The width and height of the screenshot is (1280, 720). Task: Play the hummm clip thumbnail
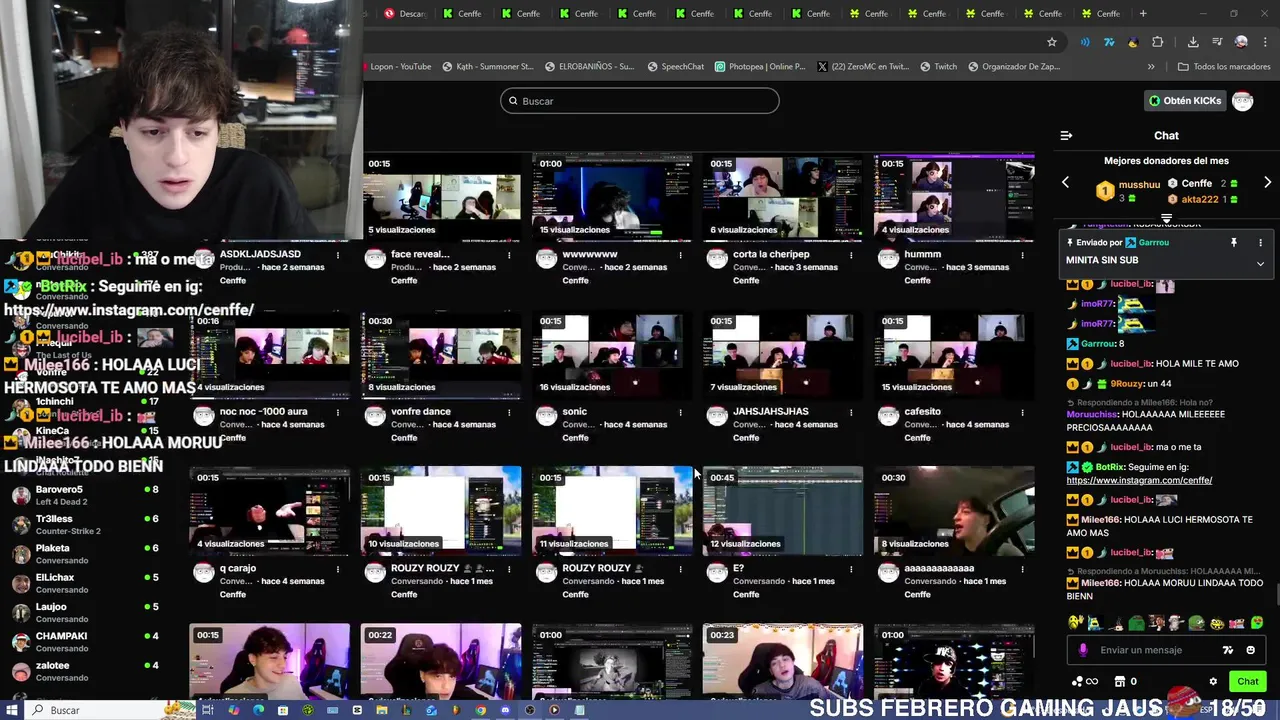pyautogui.click(x=954, y=197)
